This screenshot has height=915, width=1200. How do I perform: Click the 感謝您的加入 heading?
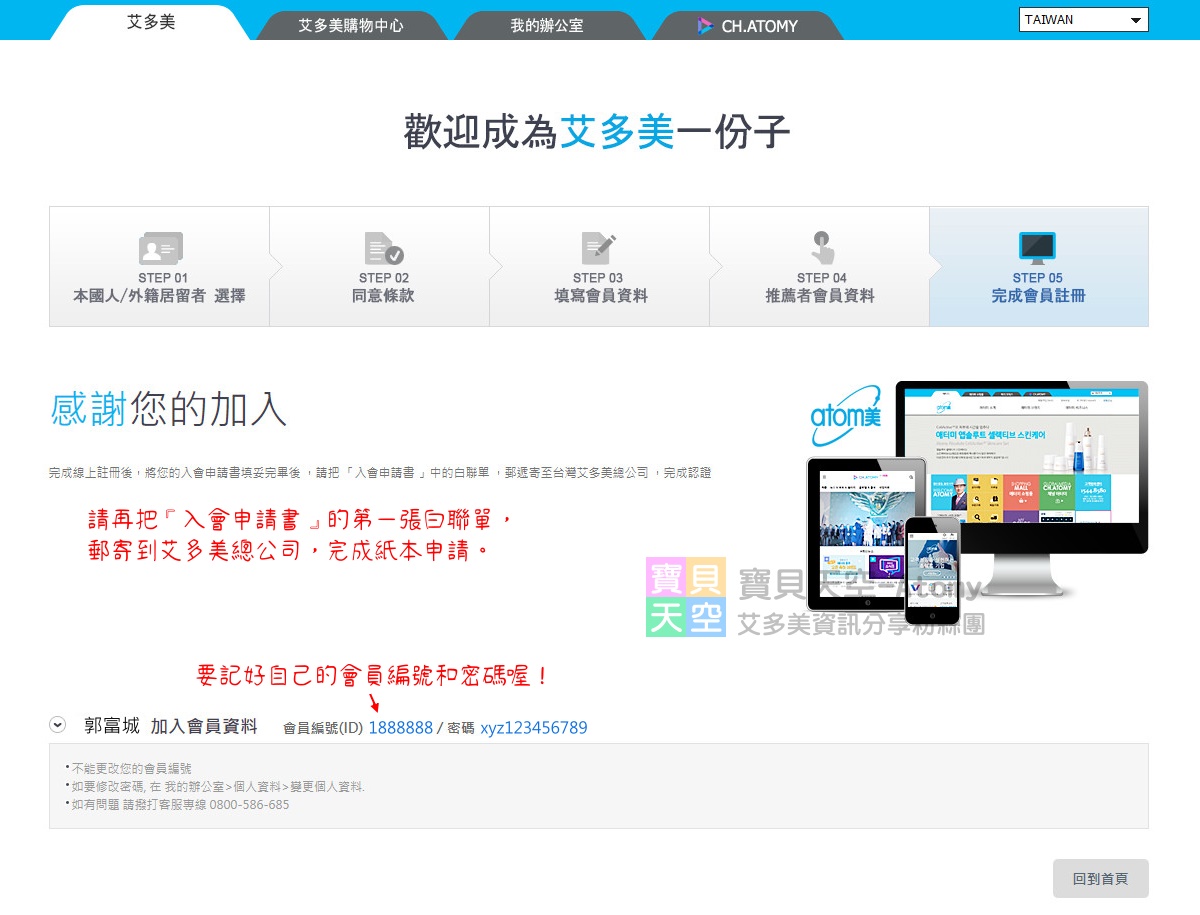[x=168, y=409]
